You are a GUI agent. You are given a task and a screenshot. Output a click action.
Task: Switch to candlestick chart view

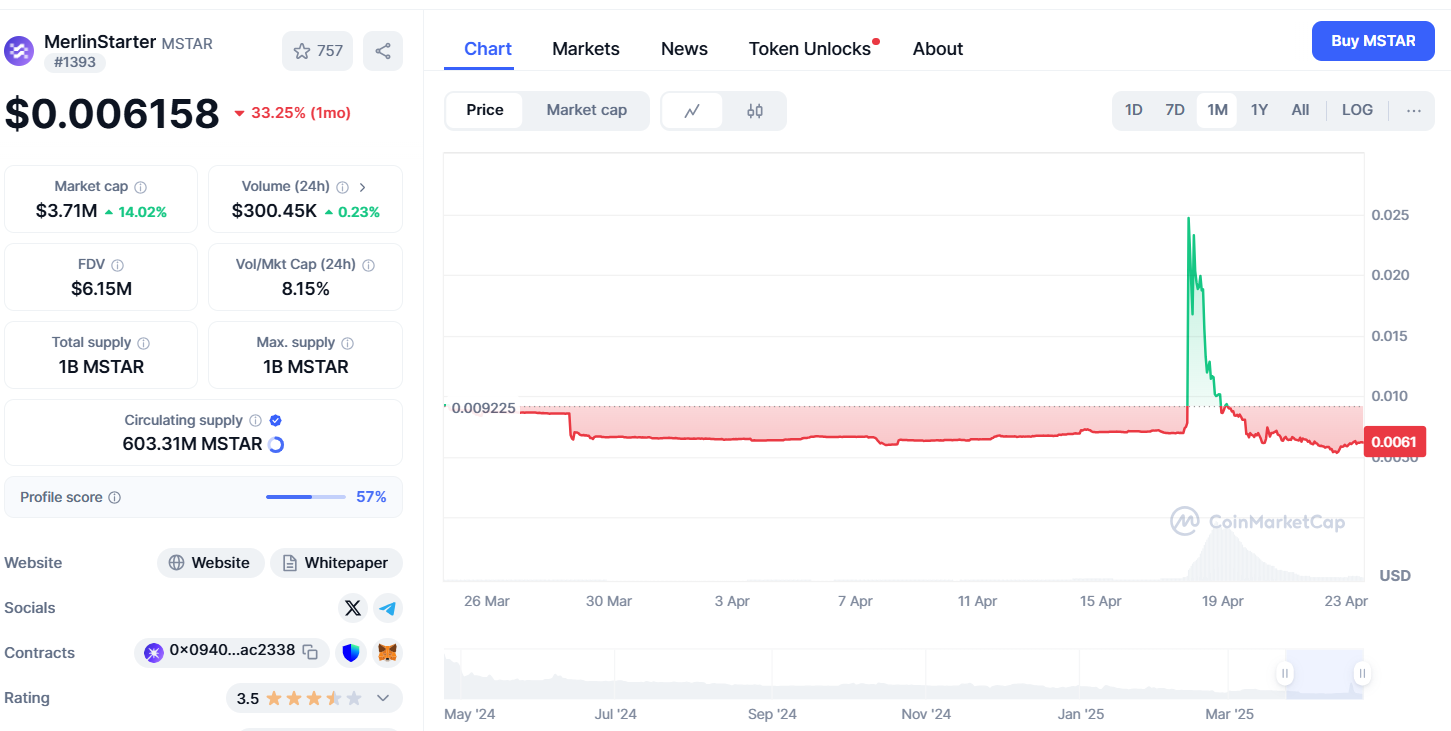point(755,111)
